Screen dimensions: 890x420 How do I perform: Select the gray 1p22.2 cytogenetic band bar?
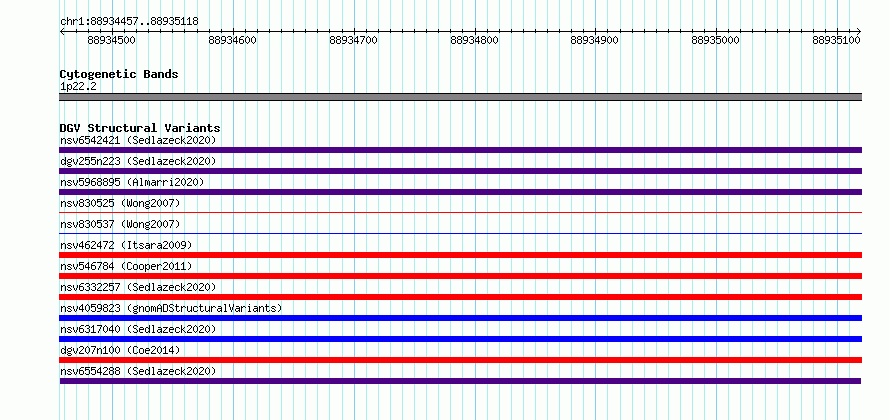(x=461, y=97)
